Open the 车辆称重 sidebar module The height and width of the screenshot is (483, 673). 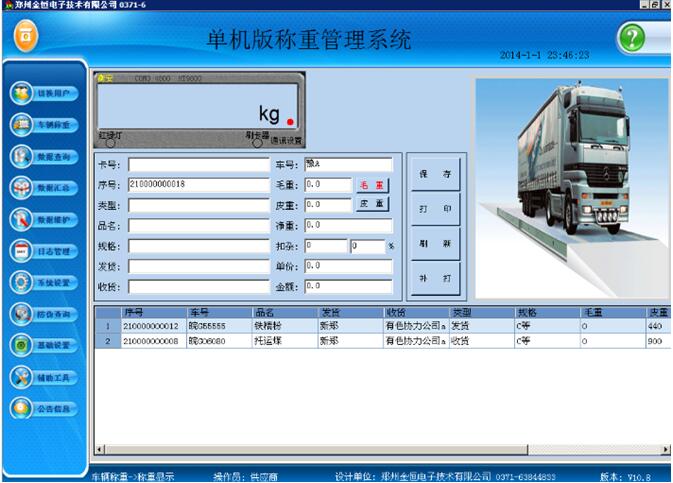tap(44, 125)
